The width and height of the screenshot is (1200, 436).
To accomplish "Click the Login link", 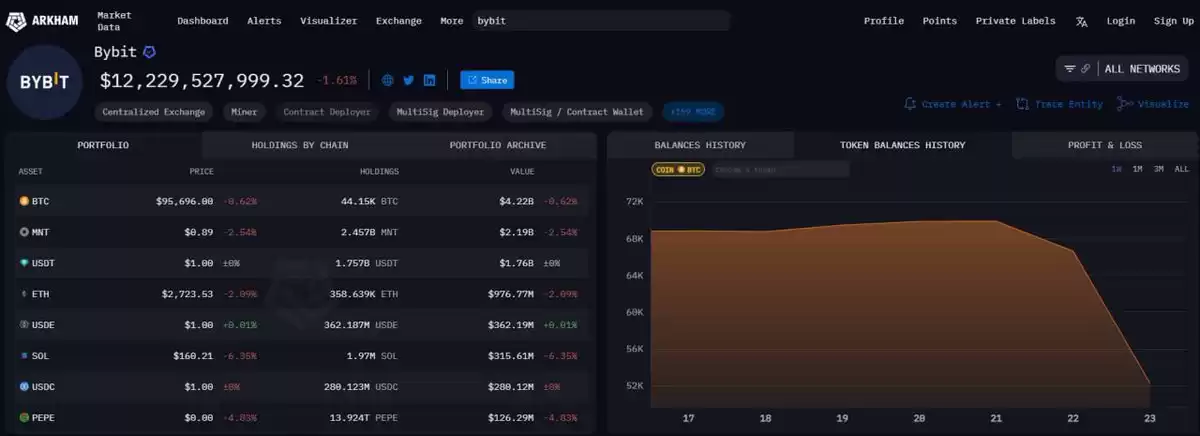I will coord(1121,21).
